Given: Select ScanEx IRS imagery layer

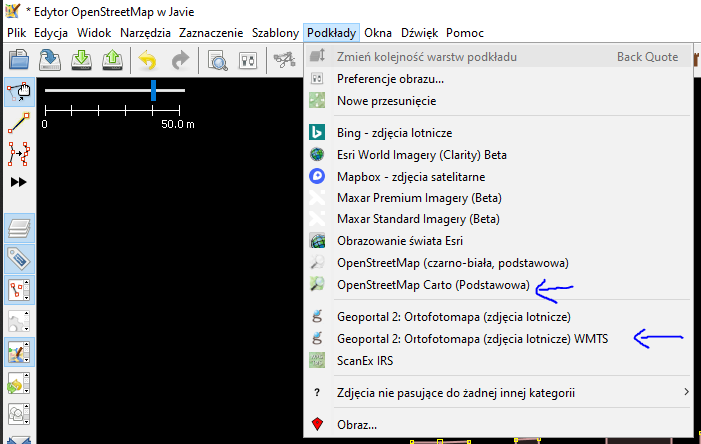Looking at the screenshot, I should pyautogui.click(x=498, y=361).
